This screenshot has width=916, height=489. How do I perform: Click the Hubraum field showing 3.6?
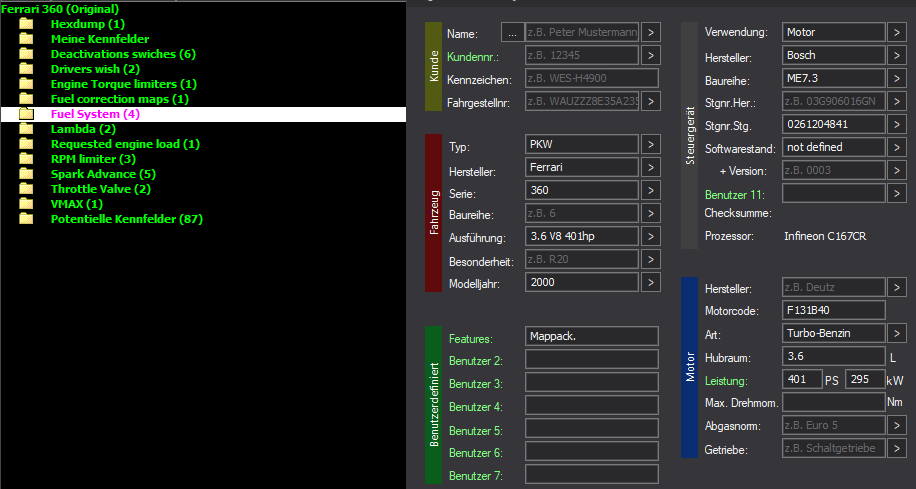coord(834,356)
